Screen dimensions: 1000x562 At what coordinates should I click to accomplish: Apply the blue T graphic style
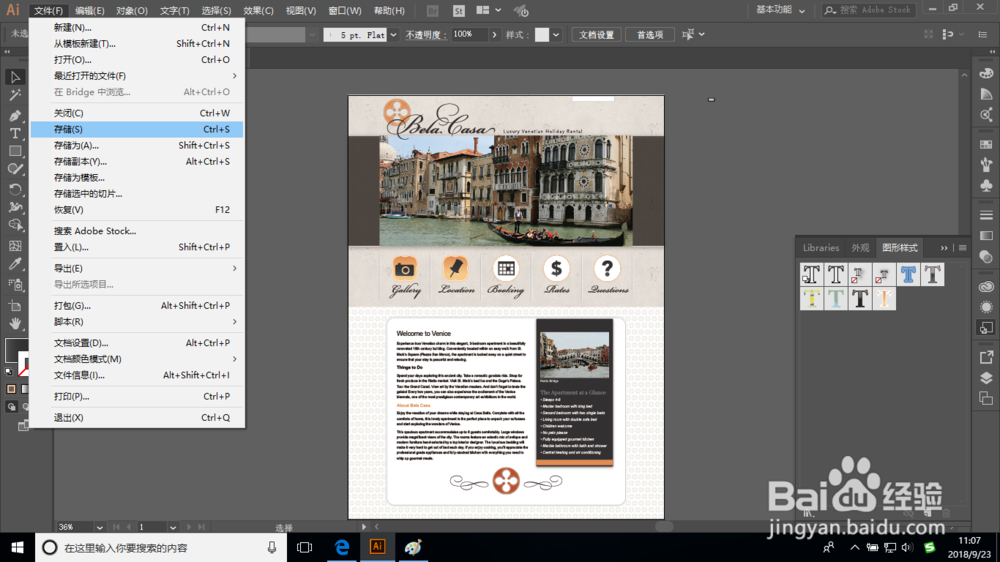[908, 274]
